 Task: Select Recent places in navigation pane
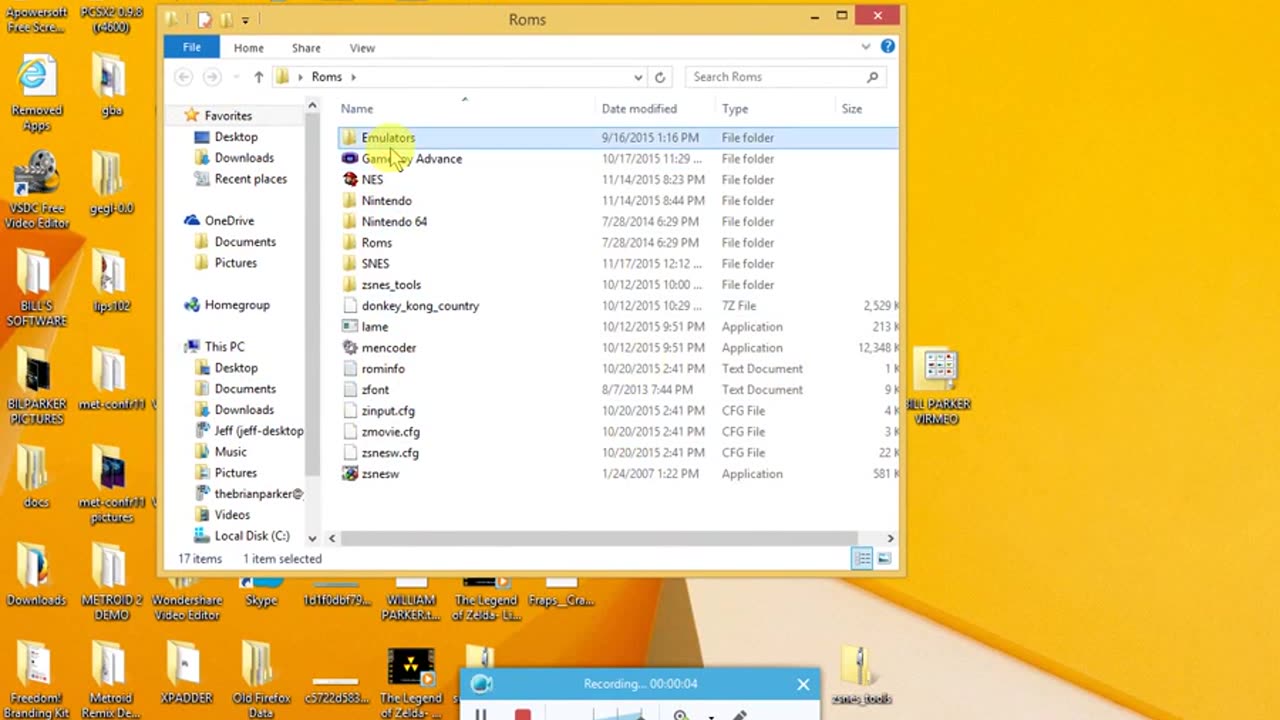251,179
